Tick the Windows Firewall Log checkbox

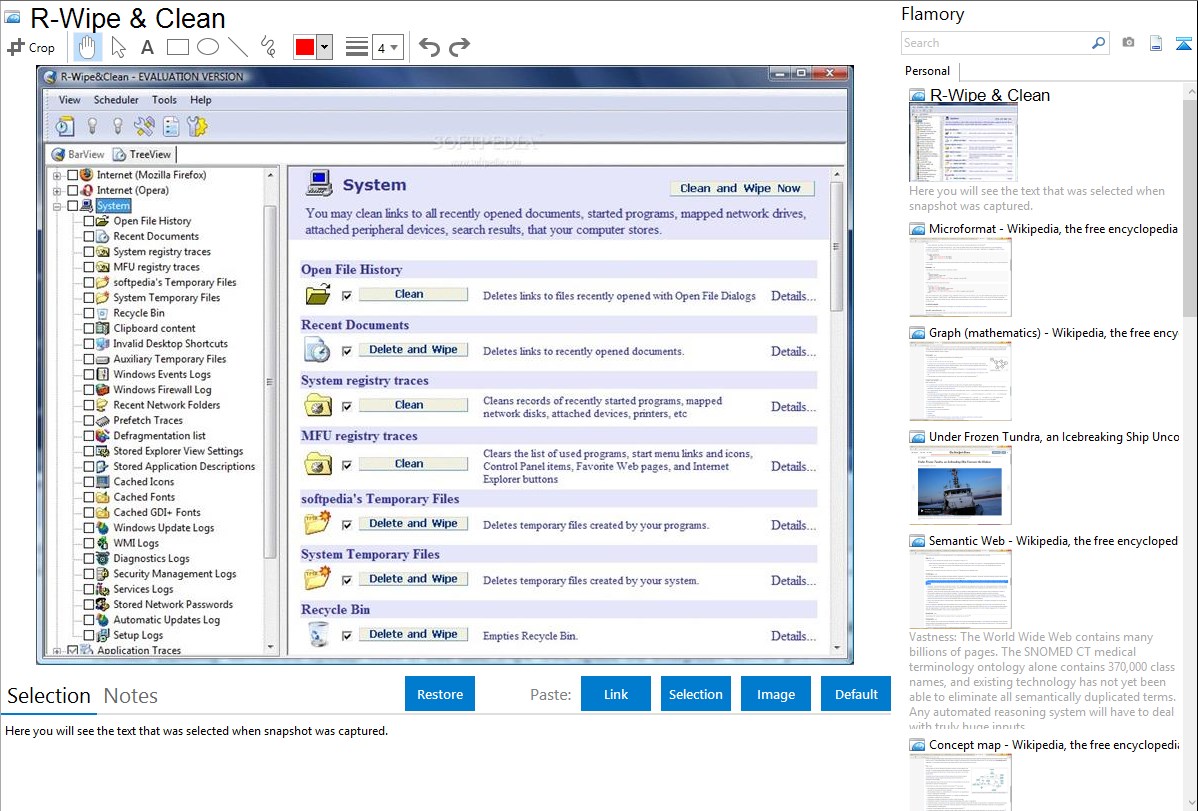point(89,390)
